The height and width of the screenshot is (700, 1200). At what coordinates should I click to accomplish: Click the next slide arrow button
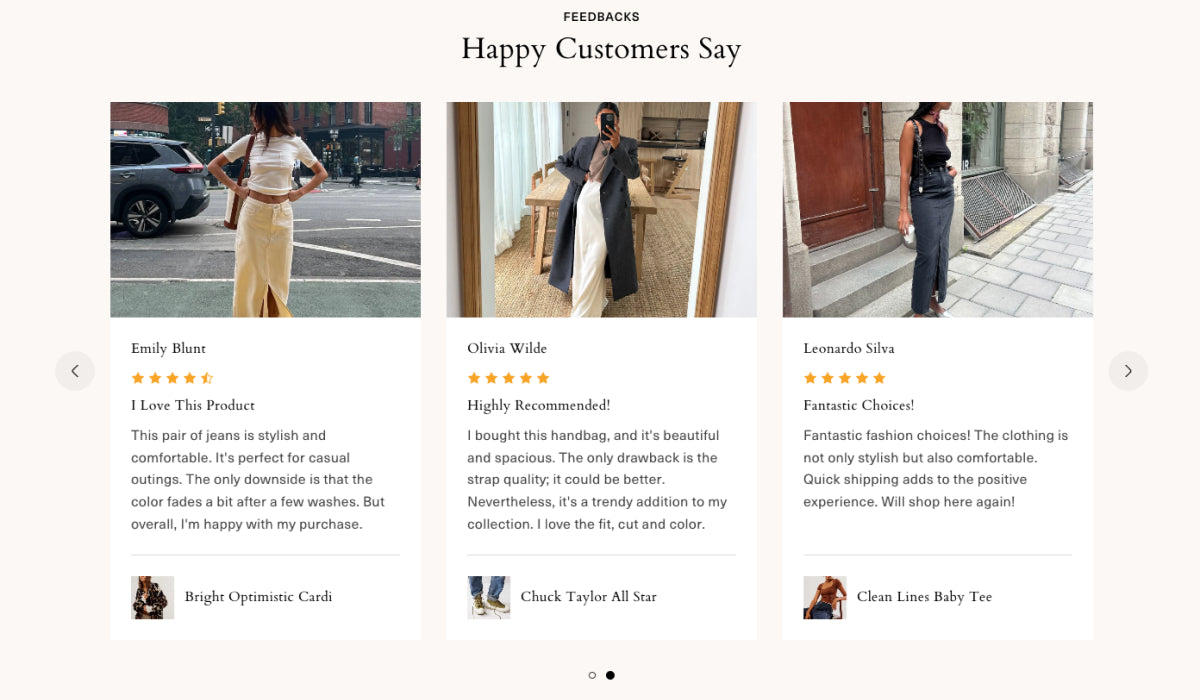tap(1128, 371)
